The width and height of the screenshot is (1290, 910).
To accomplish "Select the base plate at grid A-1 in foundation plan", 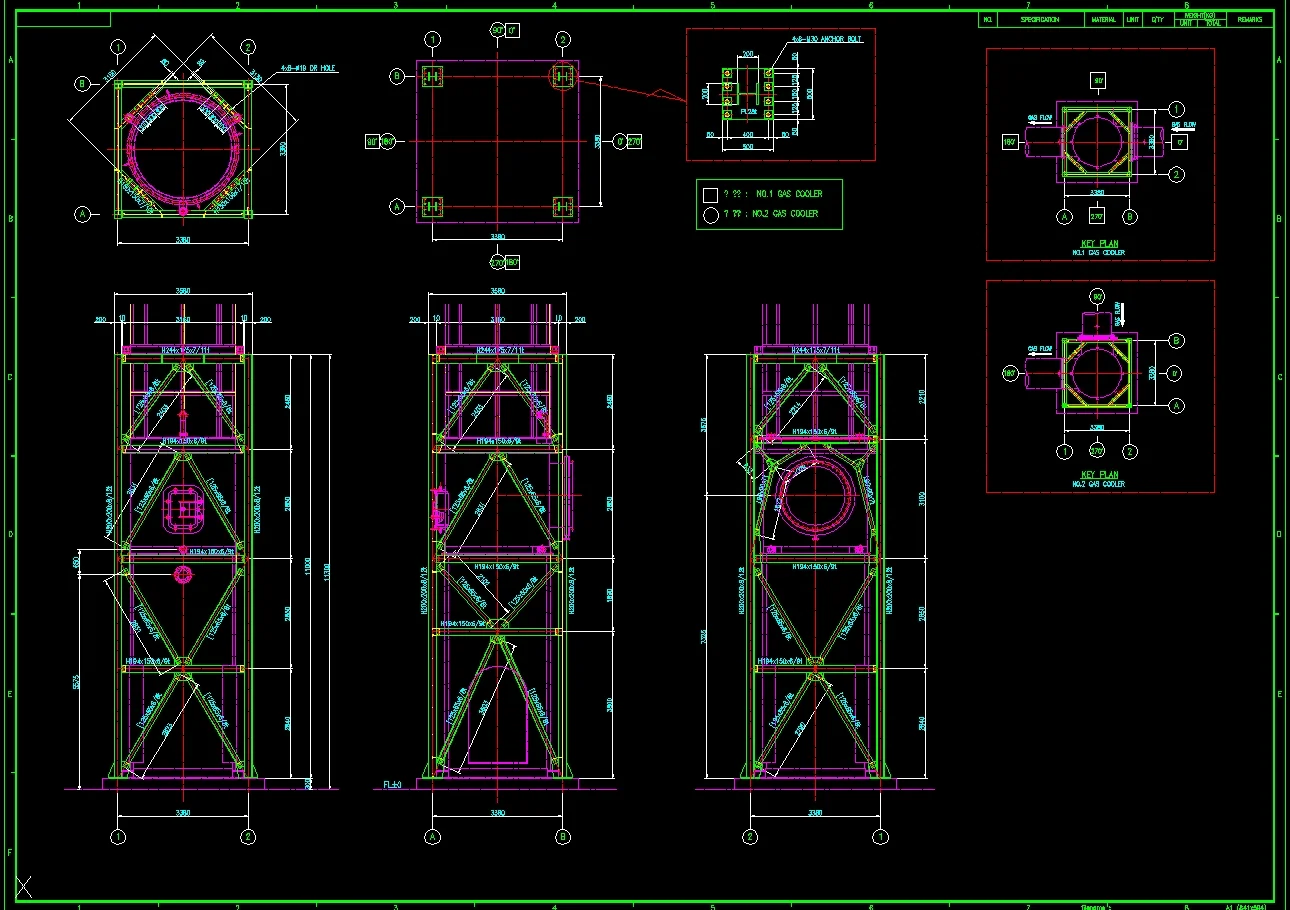I will [432, 207].
